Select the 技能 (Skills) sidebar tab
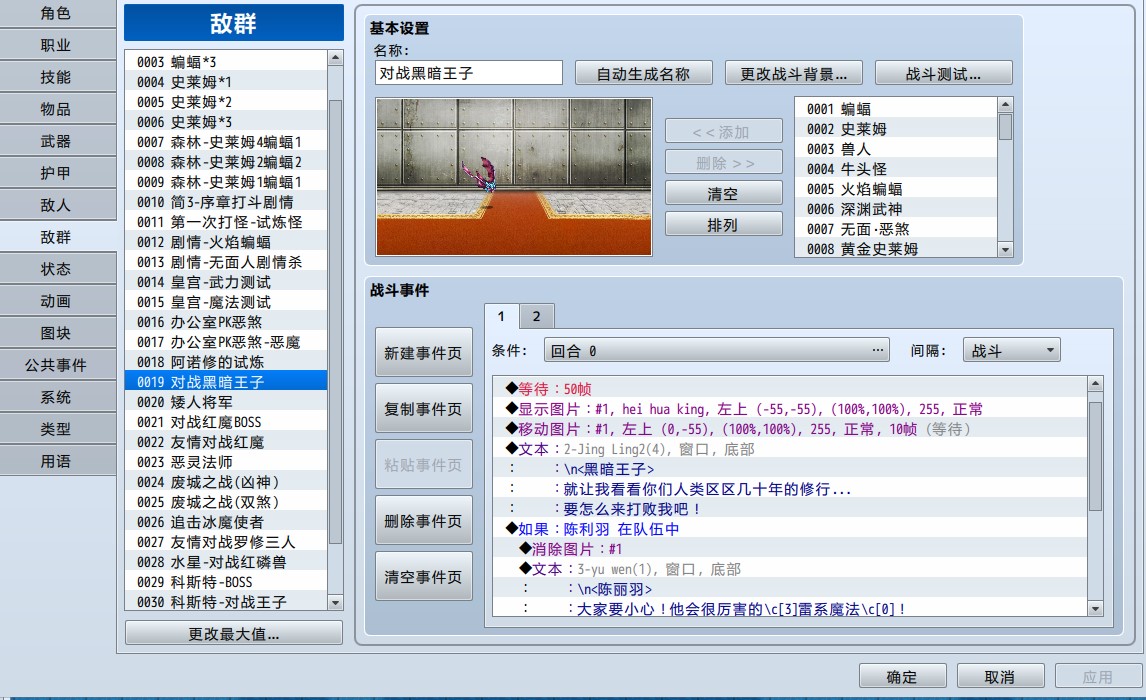Screen dimensions: 1146x700 point(56,77)
